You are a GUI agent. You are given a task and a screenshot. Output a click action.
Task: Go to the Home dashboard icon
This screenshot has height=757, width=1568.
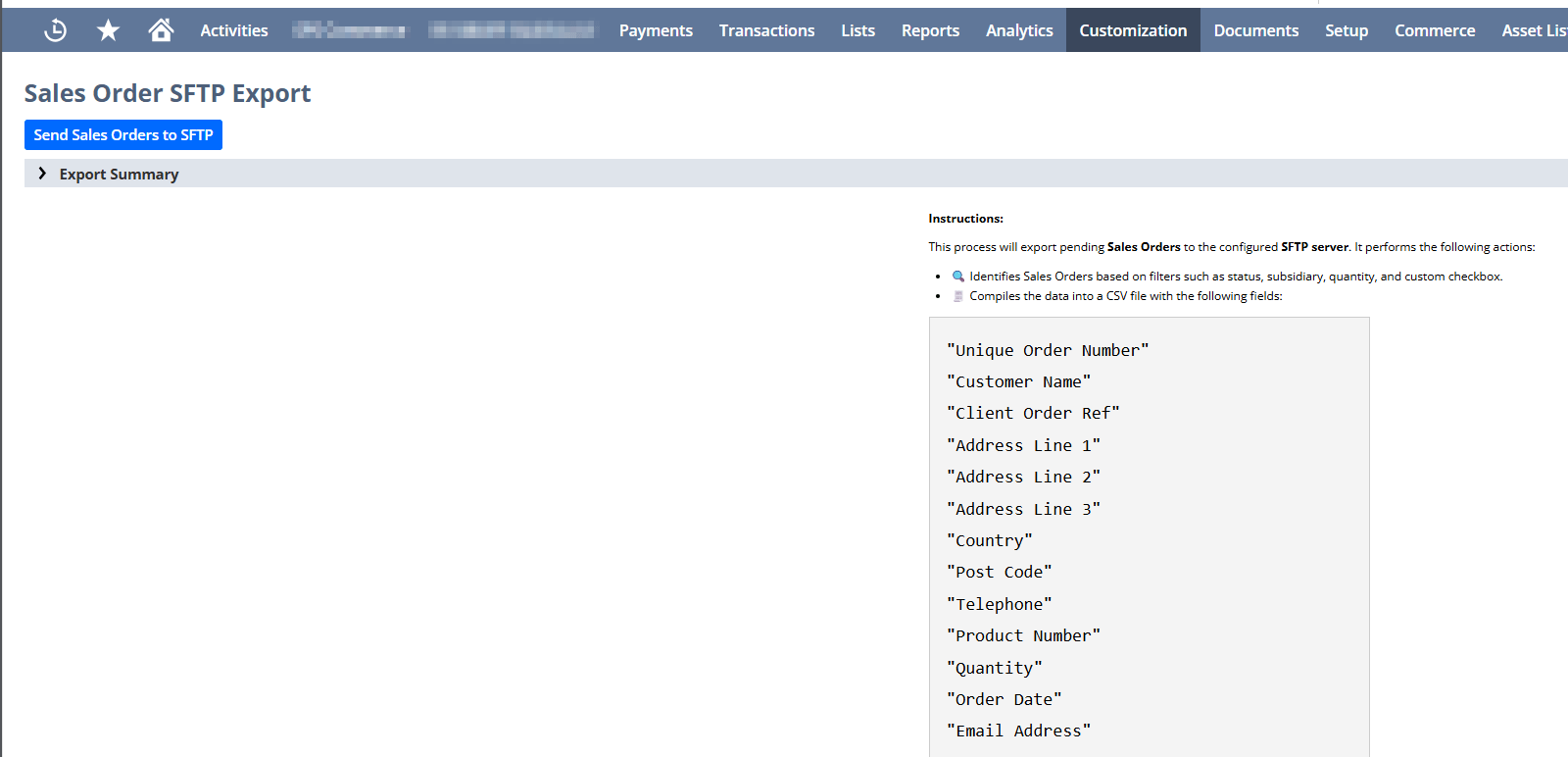[161, 30]
